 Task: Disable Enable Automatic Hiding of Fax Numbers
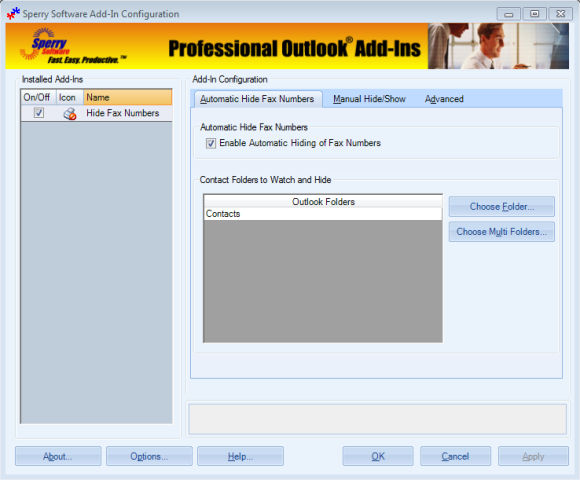point(211,143)
